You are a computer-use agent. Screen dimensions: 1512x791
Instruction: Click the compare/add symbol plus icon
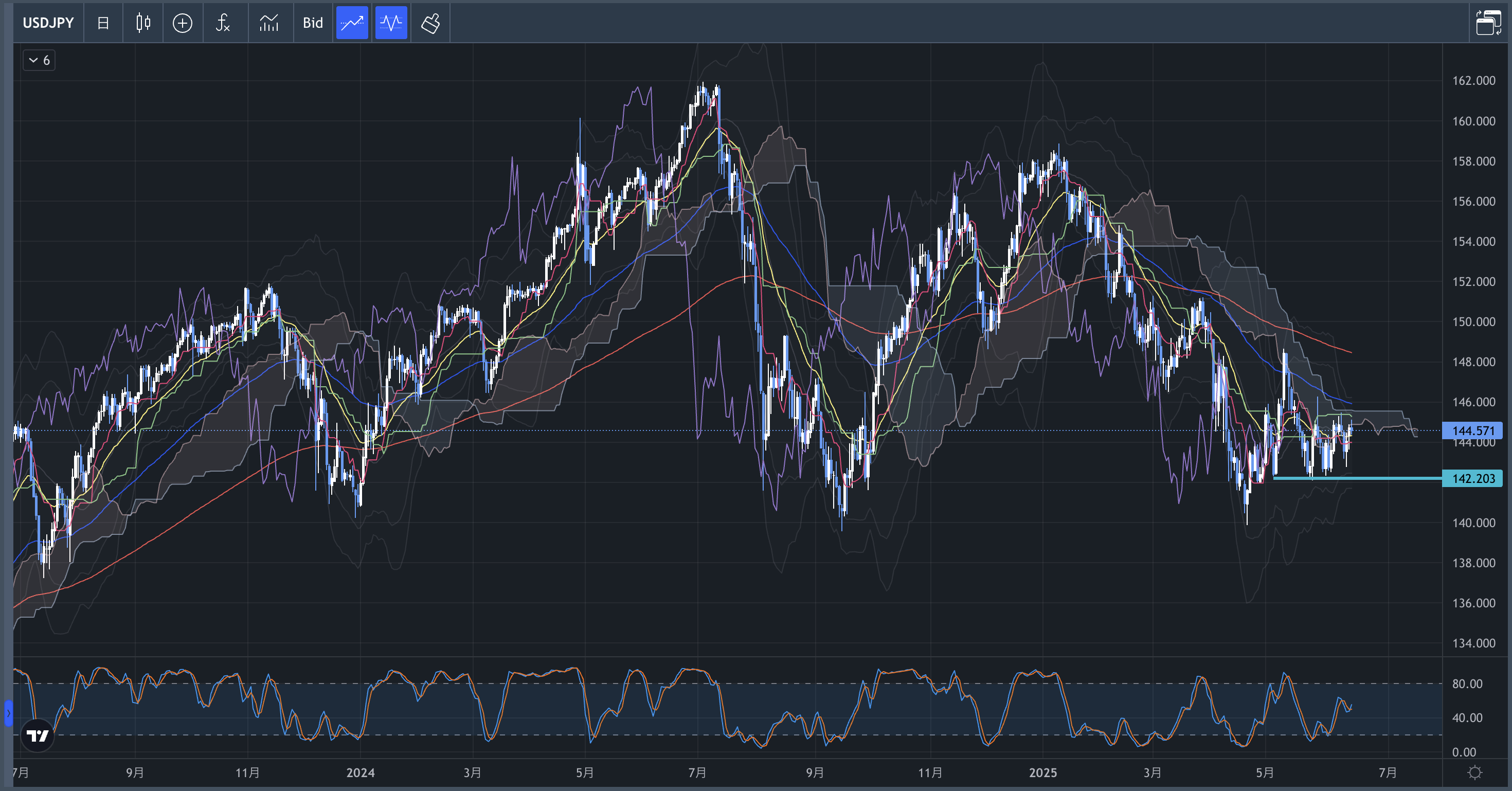pos(183,23)
